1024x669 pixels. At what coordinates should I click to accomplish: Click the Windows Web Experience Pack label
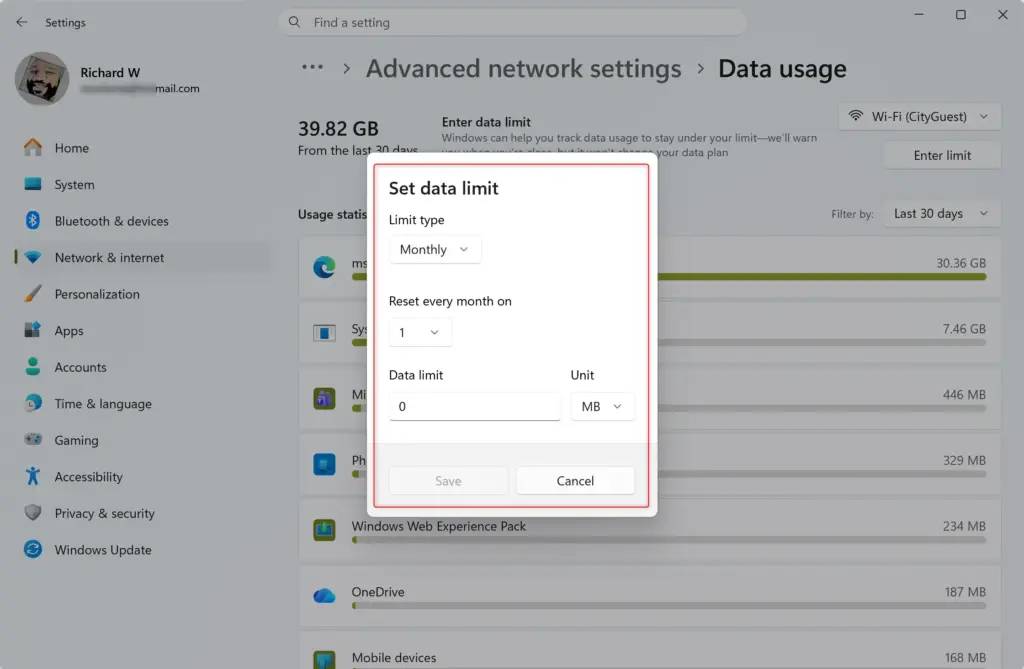(438, 526)
